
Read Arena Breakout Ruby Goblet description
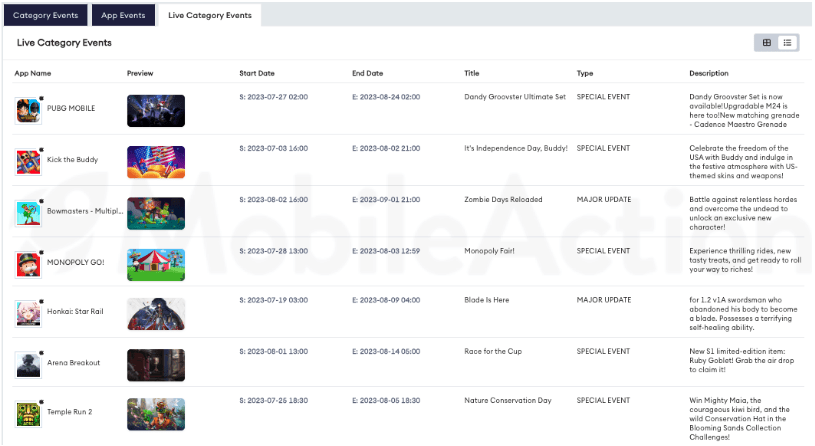point(742,361)
